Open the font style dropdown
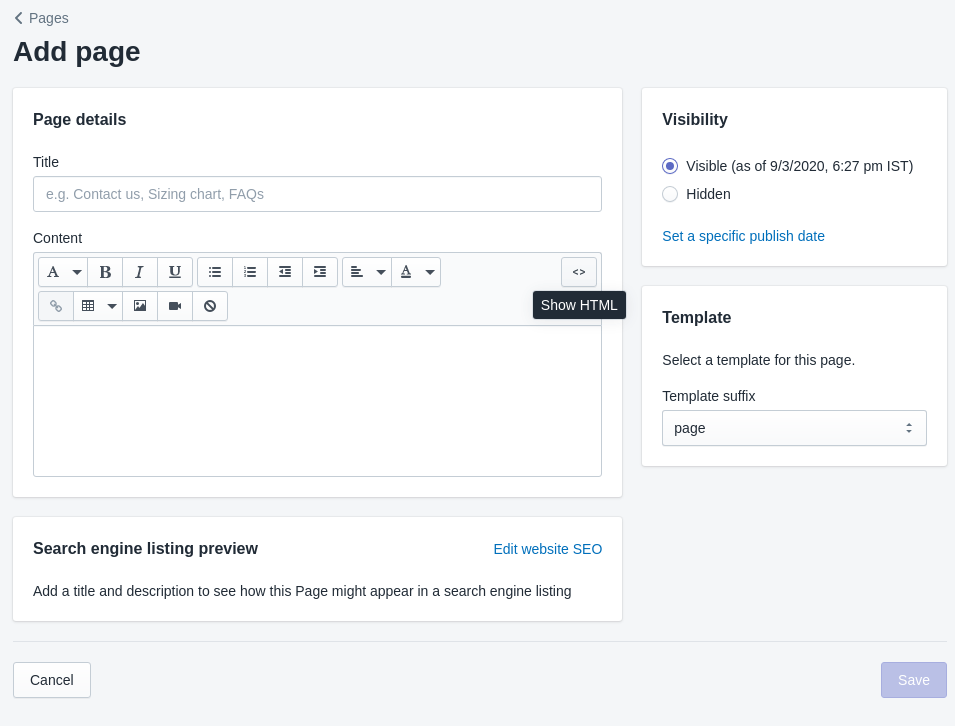Viewport: 955px width, 726px height. coord(62,271)
